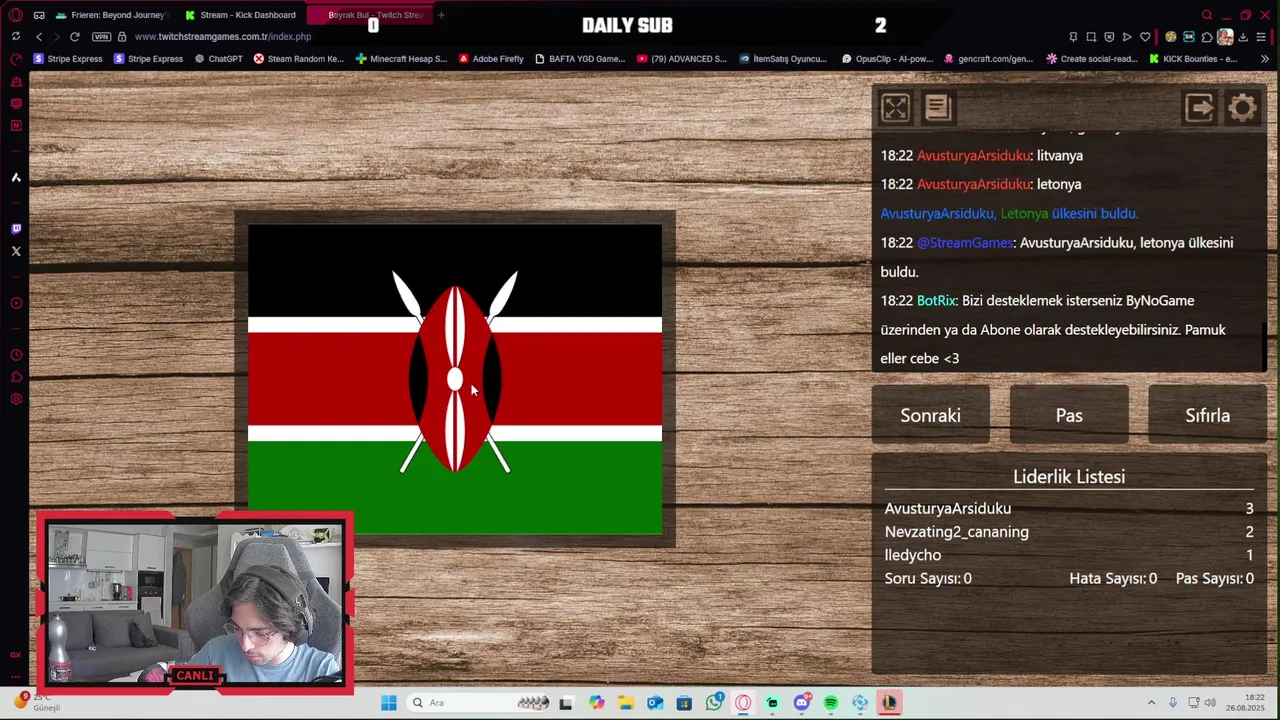The height and width of the screenshot is (720, 1280).
Task: Open Windows Start menu
Action: point(389,703)
